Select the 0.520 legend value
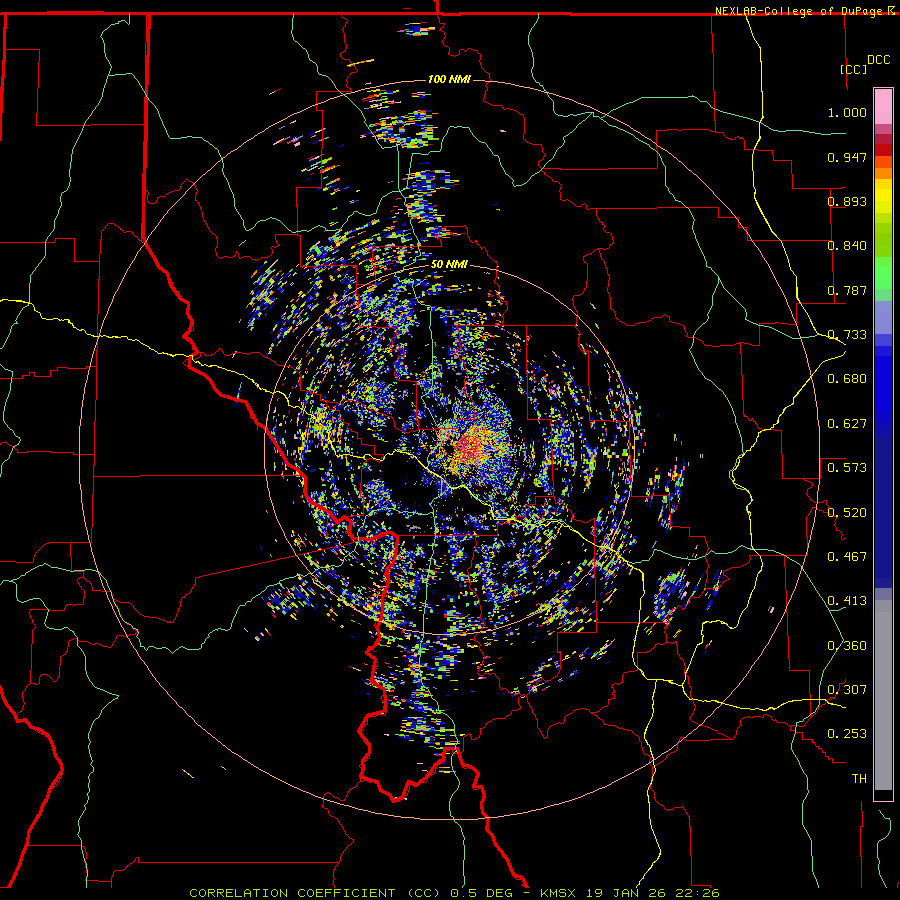Image resolution: width=900 pixels, height=900 pixels. pyautogui.click(x=847, y=513)
